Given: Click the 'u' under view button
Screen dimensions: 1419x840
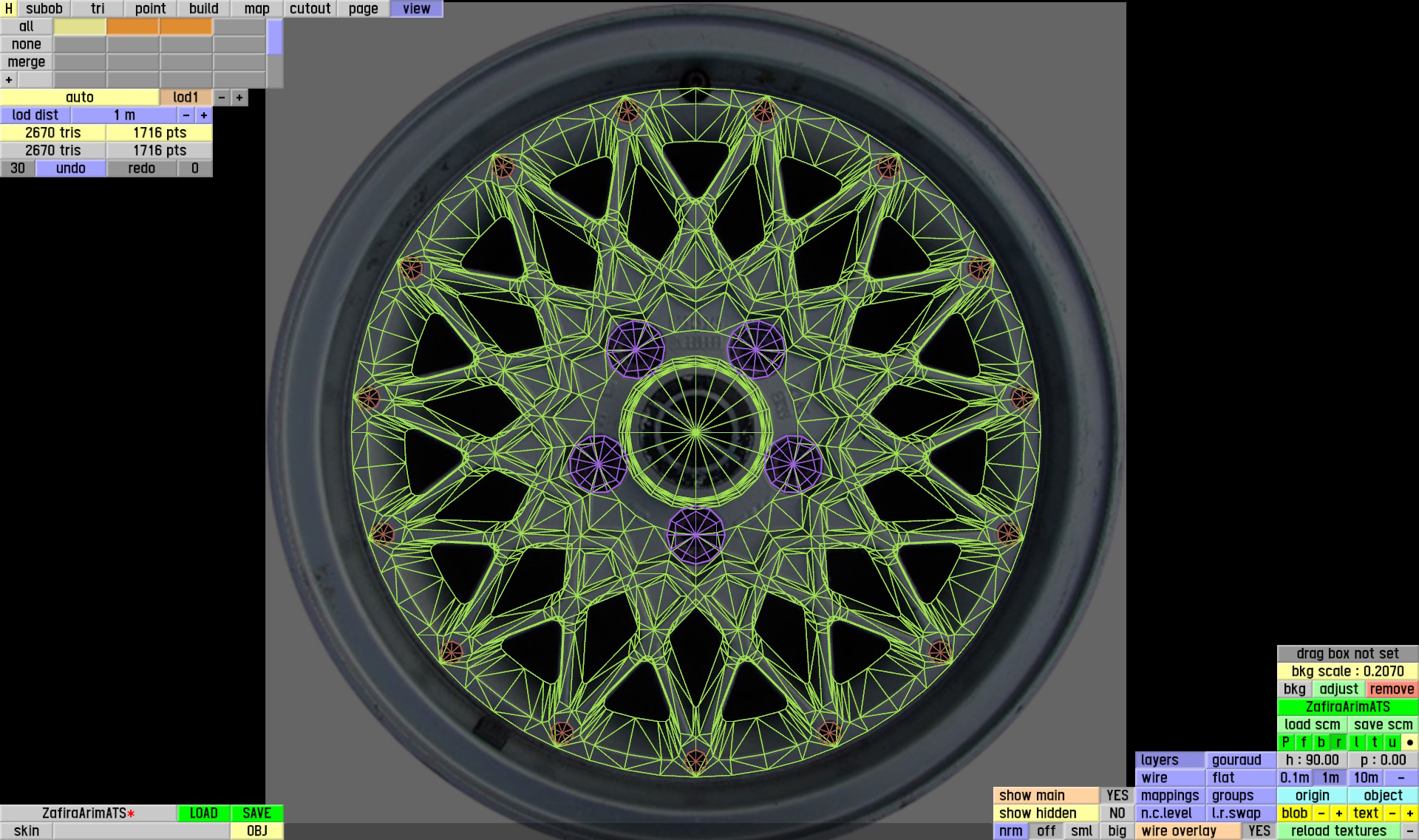Looking at the screenshot, I should [1392, 742].
